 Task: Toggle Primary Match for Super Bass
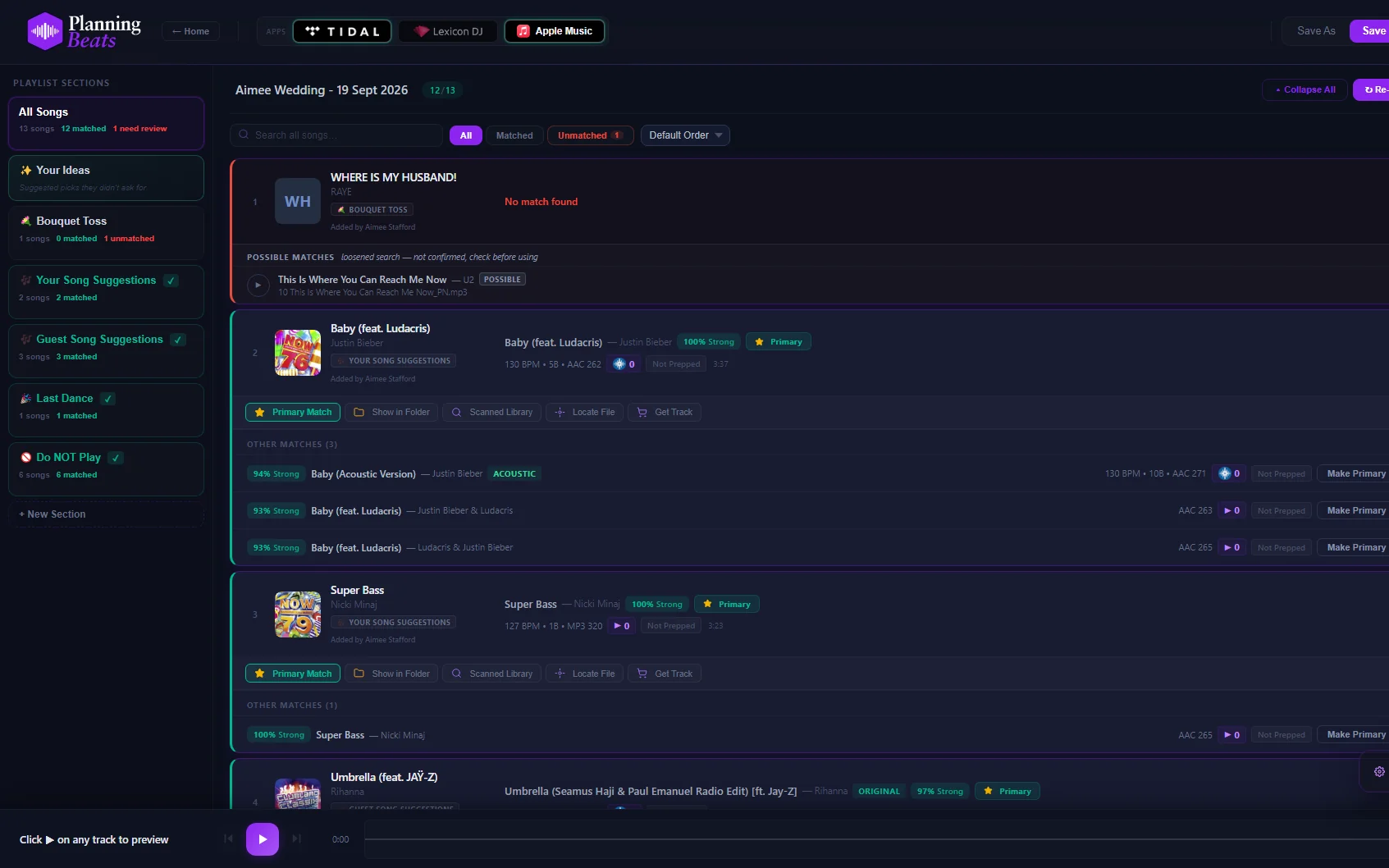(x=294, y=674)
